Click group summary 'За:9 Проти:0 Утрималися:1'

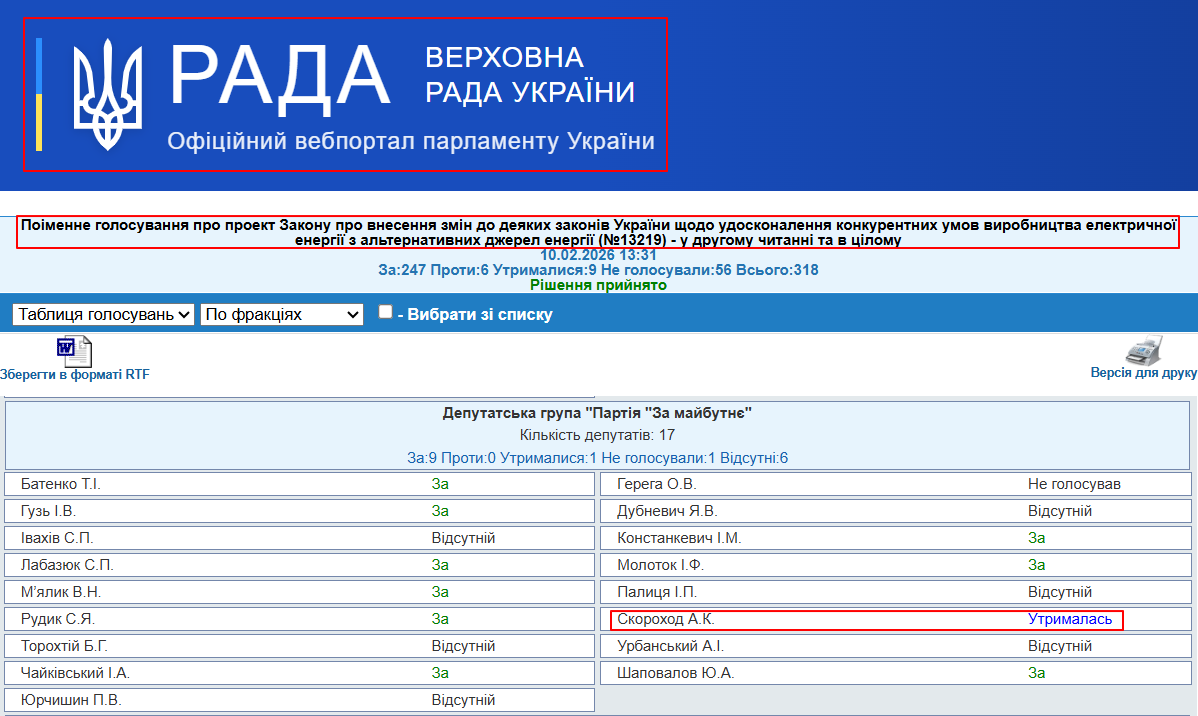(597, 458)
